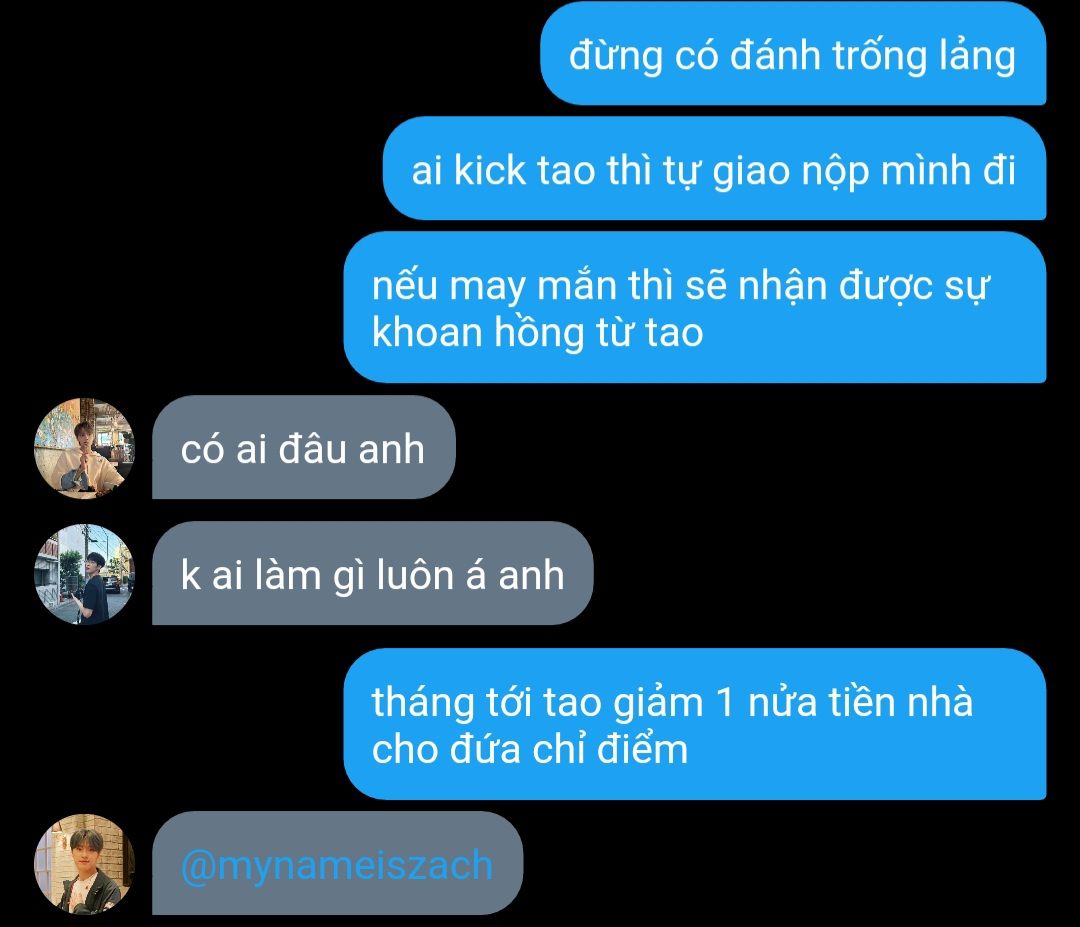The height and width of the screenshot is (927, 1080).
Task: Open the @mynameiszach mention link
Action: 337,865
